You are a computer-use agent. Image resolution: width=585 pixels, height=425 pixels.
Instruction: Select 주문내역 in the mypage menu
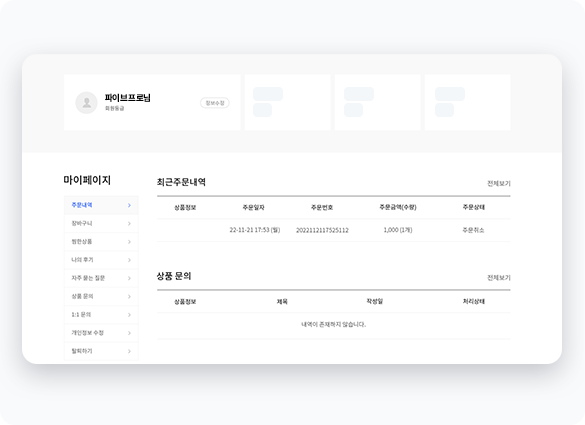tap(101, 205)
